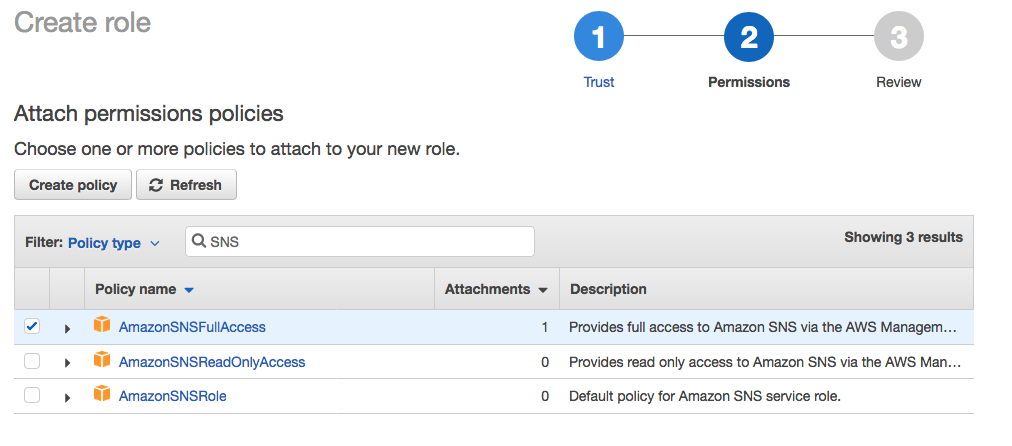
Task: Expand the AmazonSNSReadOnlyAccess row details
Action: pyautogui.click(x=68, y=362)
